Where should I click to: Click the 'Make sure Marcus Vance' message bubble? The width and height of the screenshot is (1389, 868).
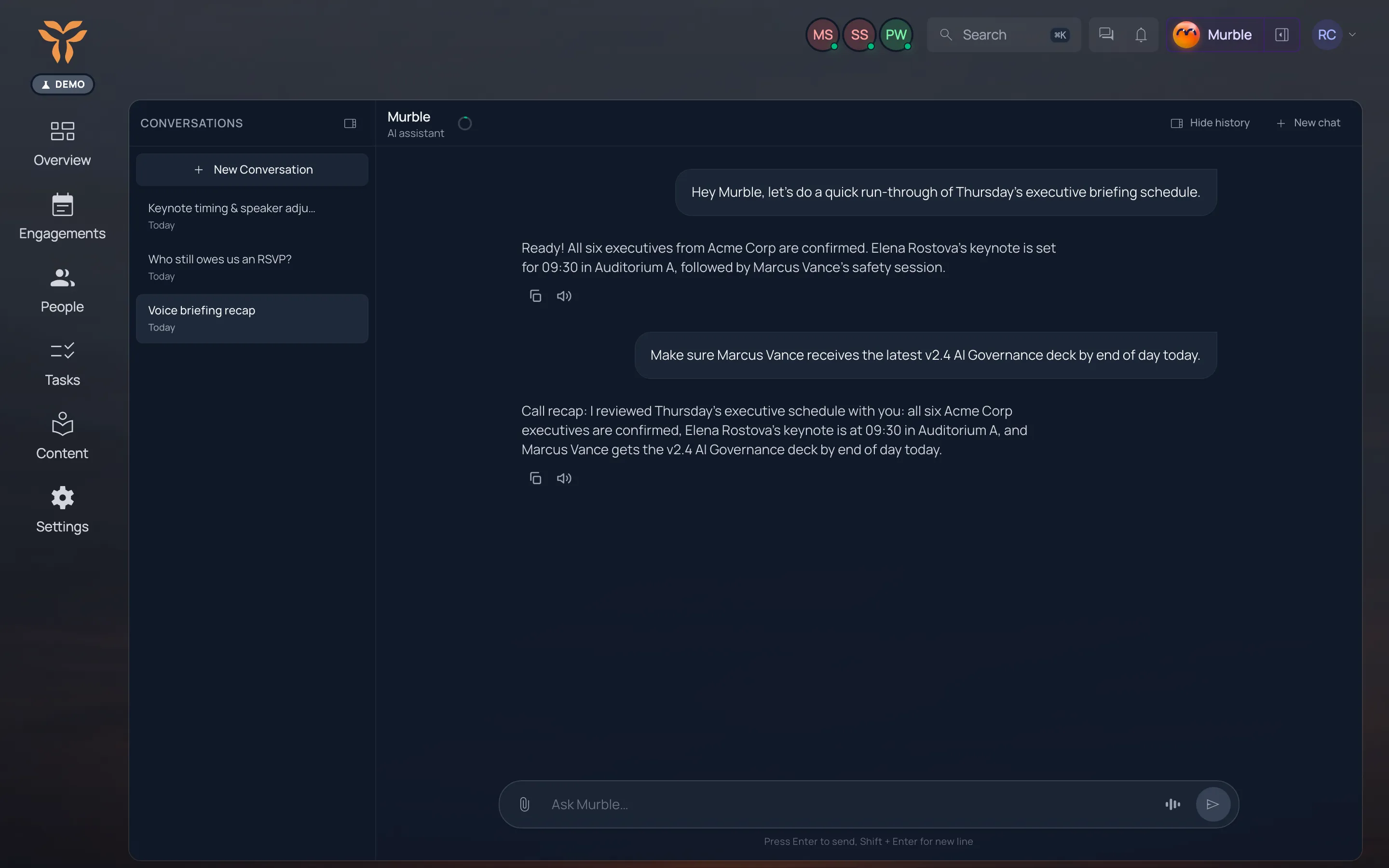[x=925, y=355]
